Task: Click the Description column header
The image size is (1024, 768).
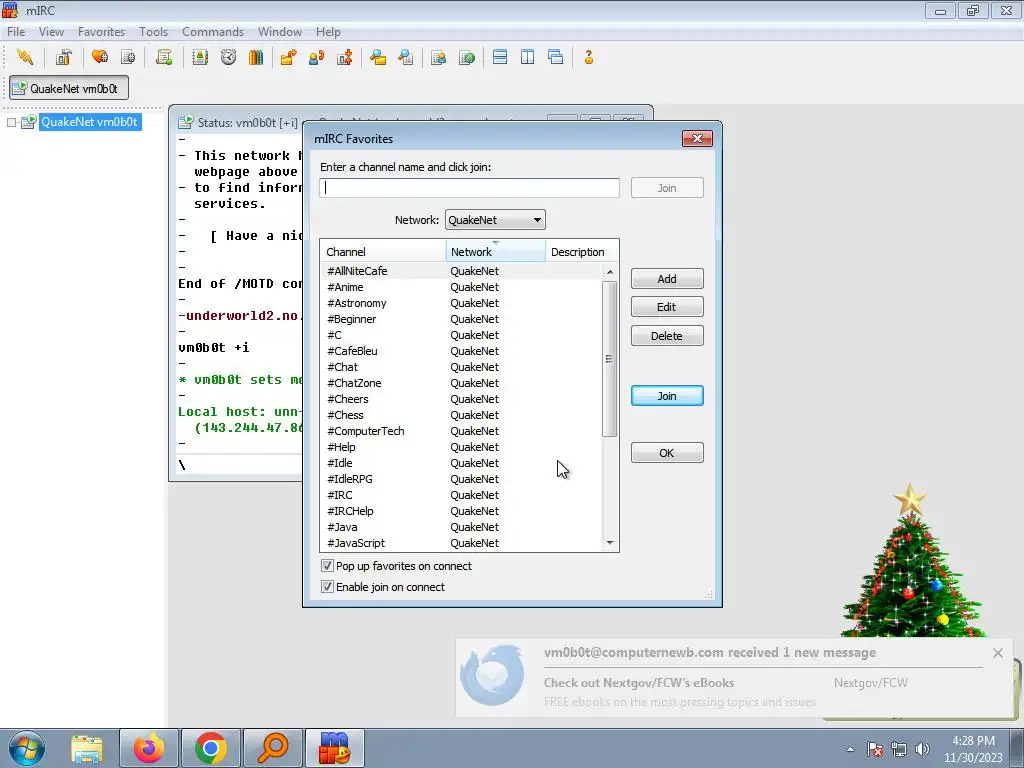Action: point(581,251)
